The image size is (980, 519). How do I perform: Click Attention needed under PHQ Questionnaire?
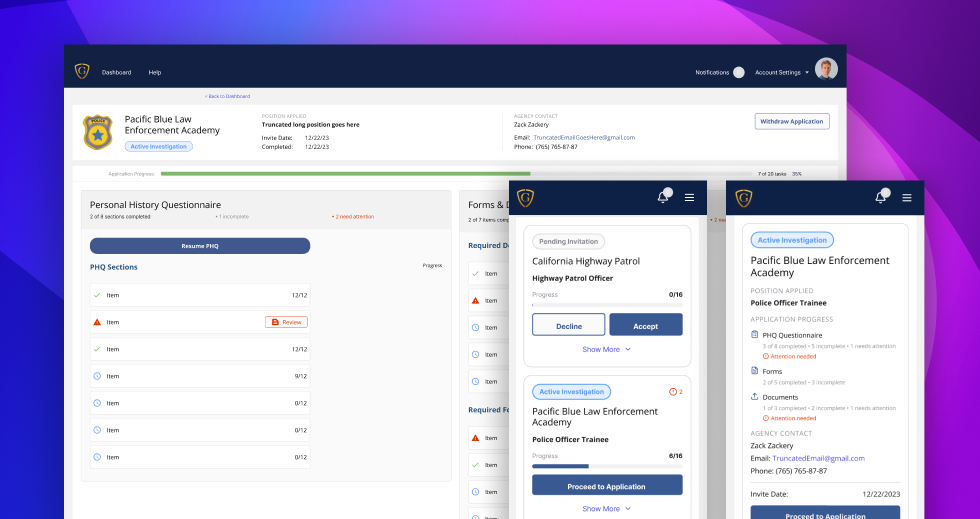coord(789,356)
